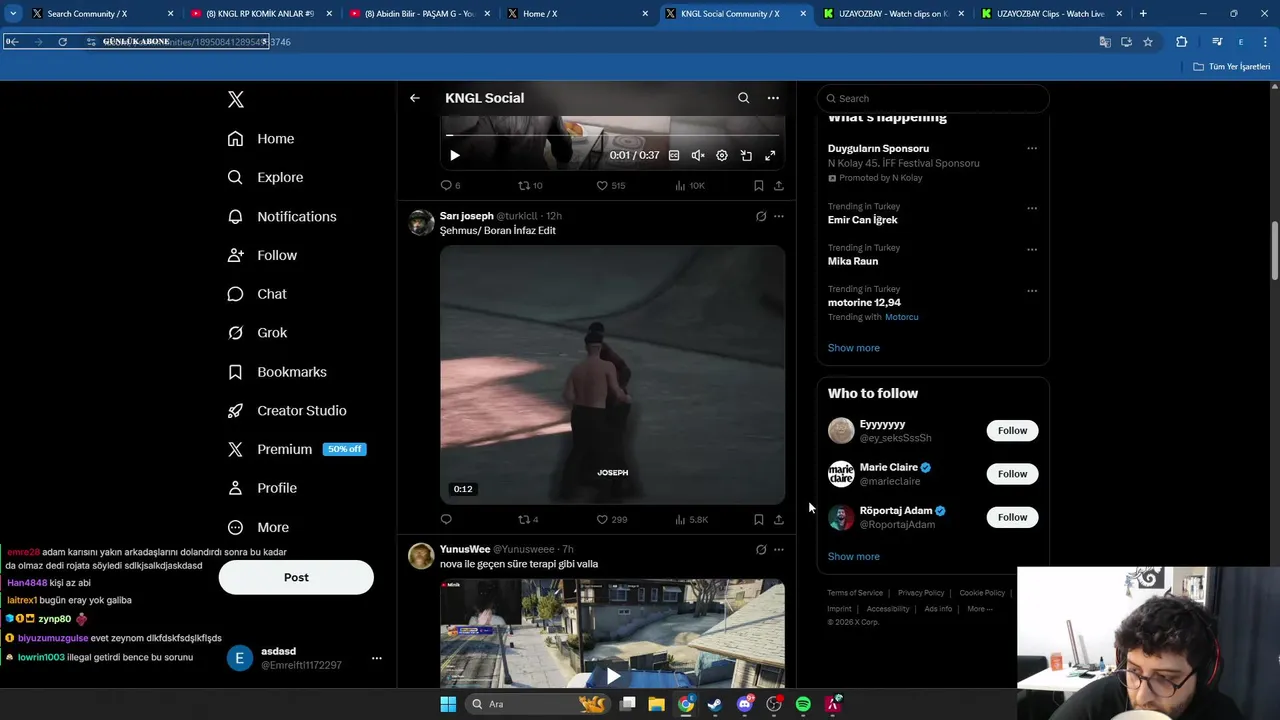Screen dimensions: 1280x720
Task: Show more under What's happening
Action: point(854,348)
